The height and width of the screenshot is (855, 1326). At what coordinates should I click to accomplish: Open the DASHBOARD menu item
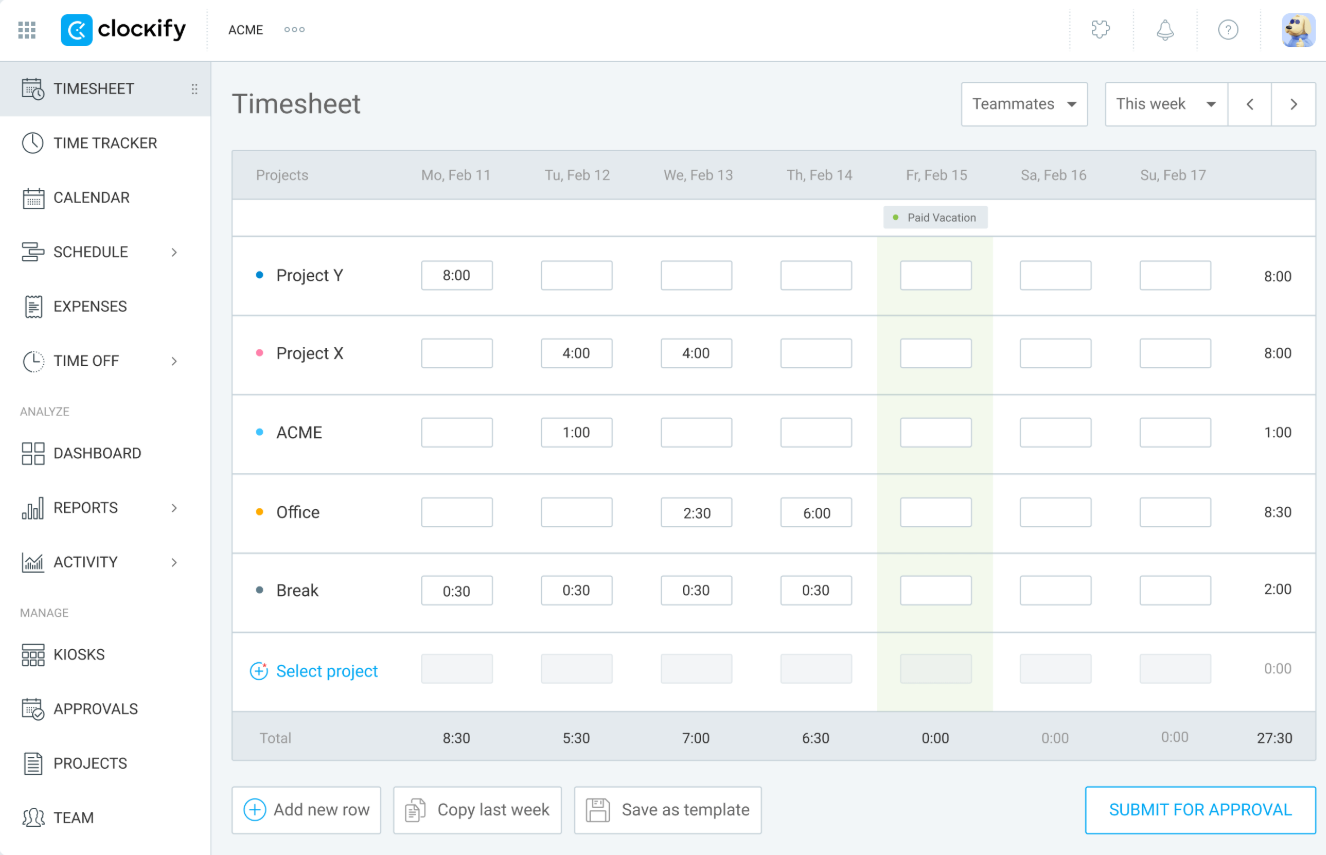click(105, 453)
